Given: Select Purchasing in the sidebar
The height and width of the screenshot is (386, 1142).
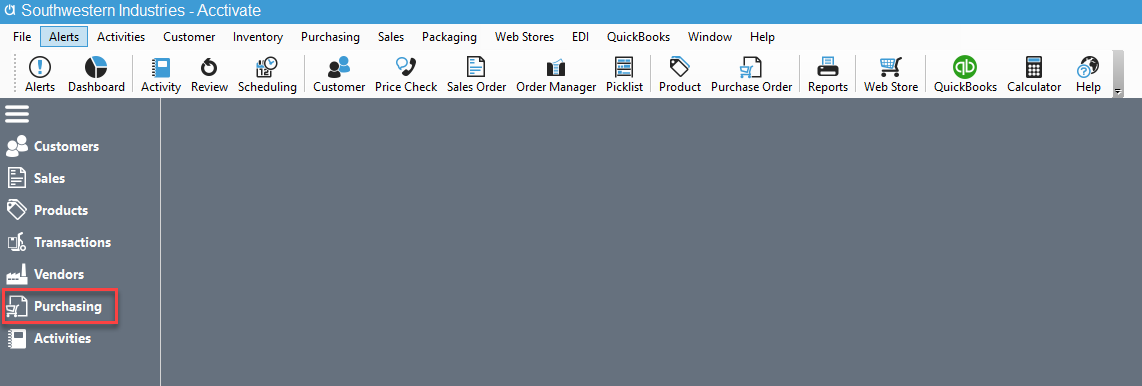Looking at the screenshot, I should point(60,307).
